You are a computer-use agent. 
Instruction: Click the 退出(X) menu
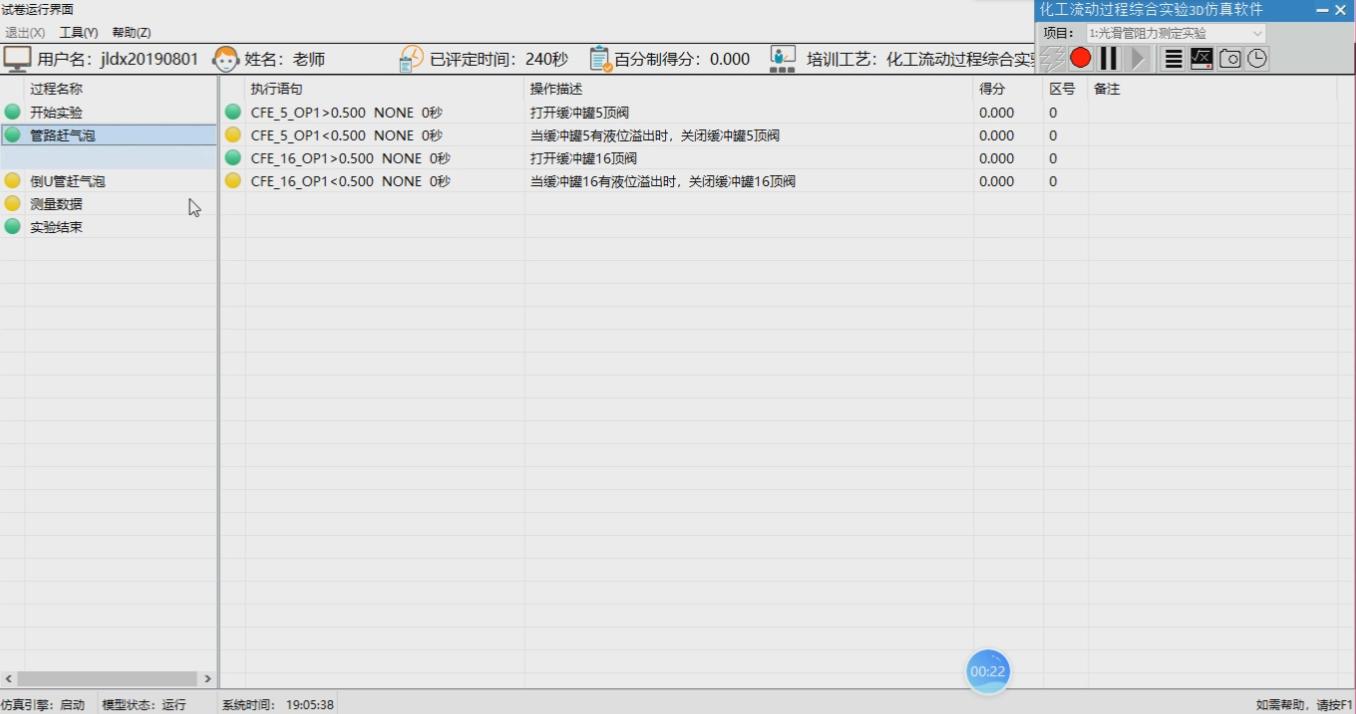point(25,33)
